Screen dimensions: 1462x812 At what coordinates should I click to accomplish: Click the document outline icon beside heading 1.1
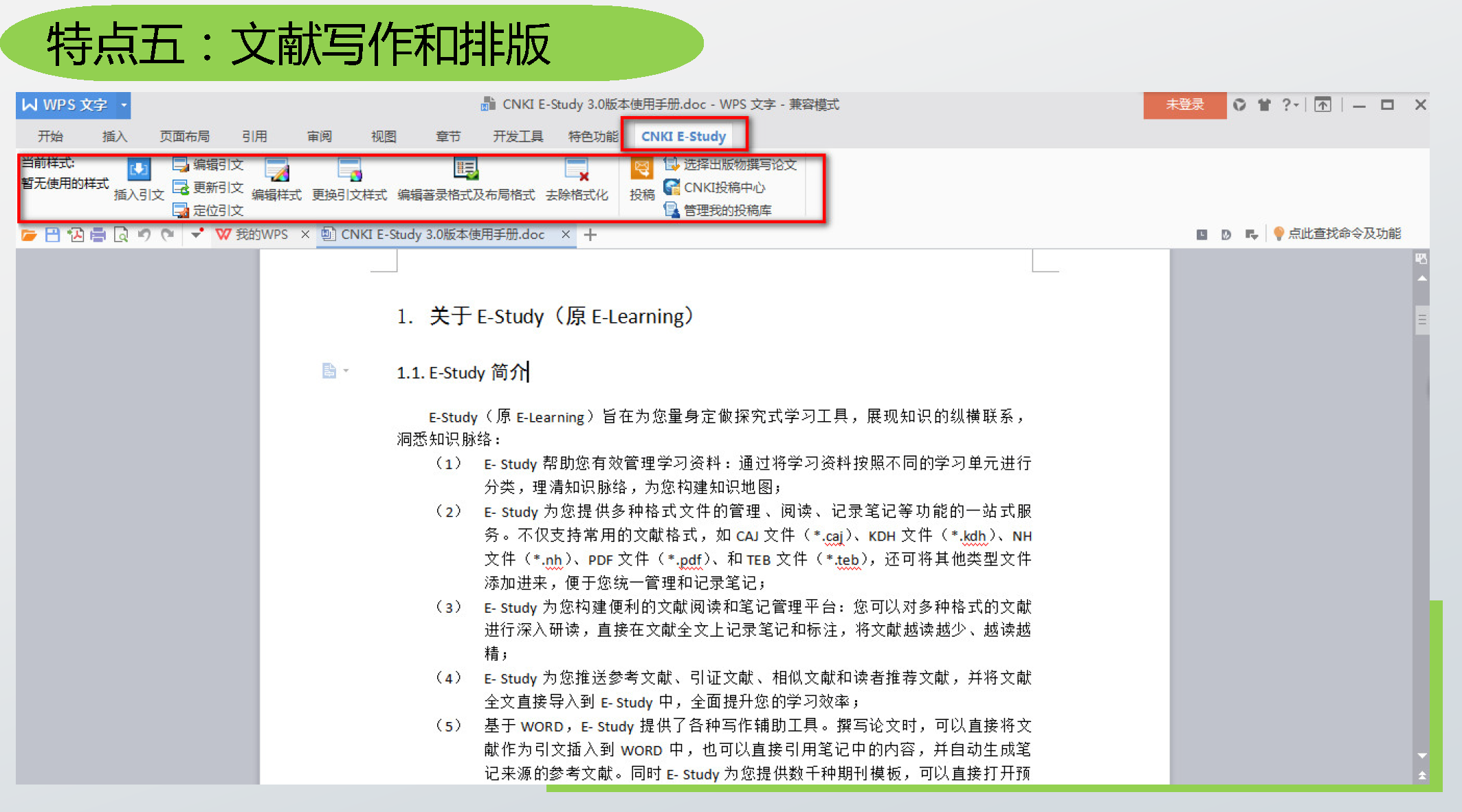tap(329, 371)
